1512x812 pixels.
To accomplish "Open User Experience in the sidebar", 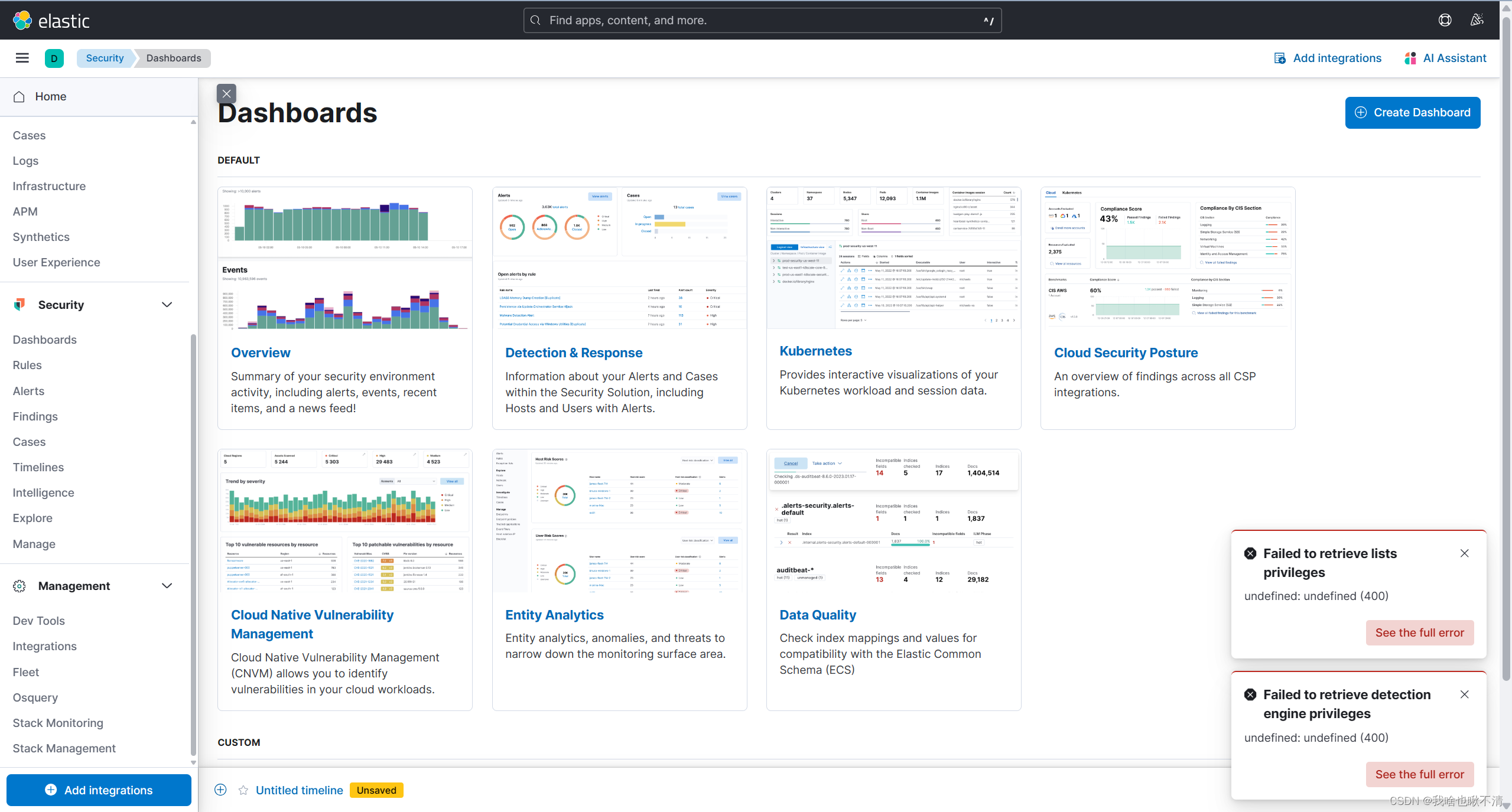I will pyautogui.click(x=56, y=262).
